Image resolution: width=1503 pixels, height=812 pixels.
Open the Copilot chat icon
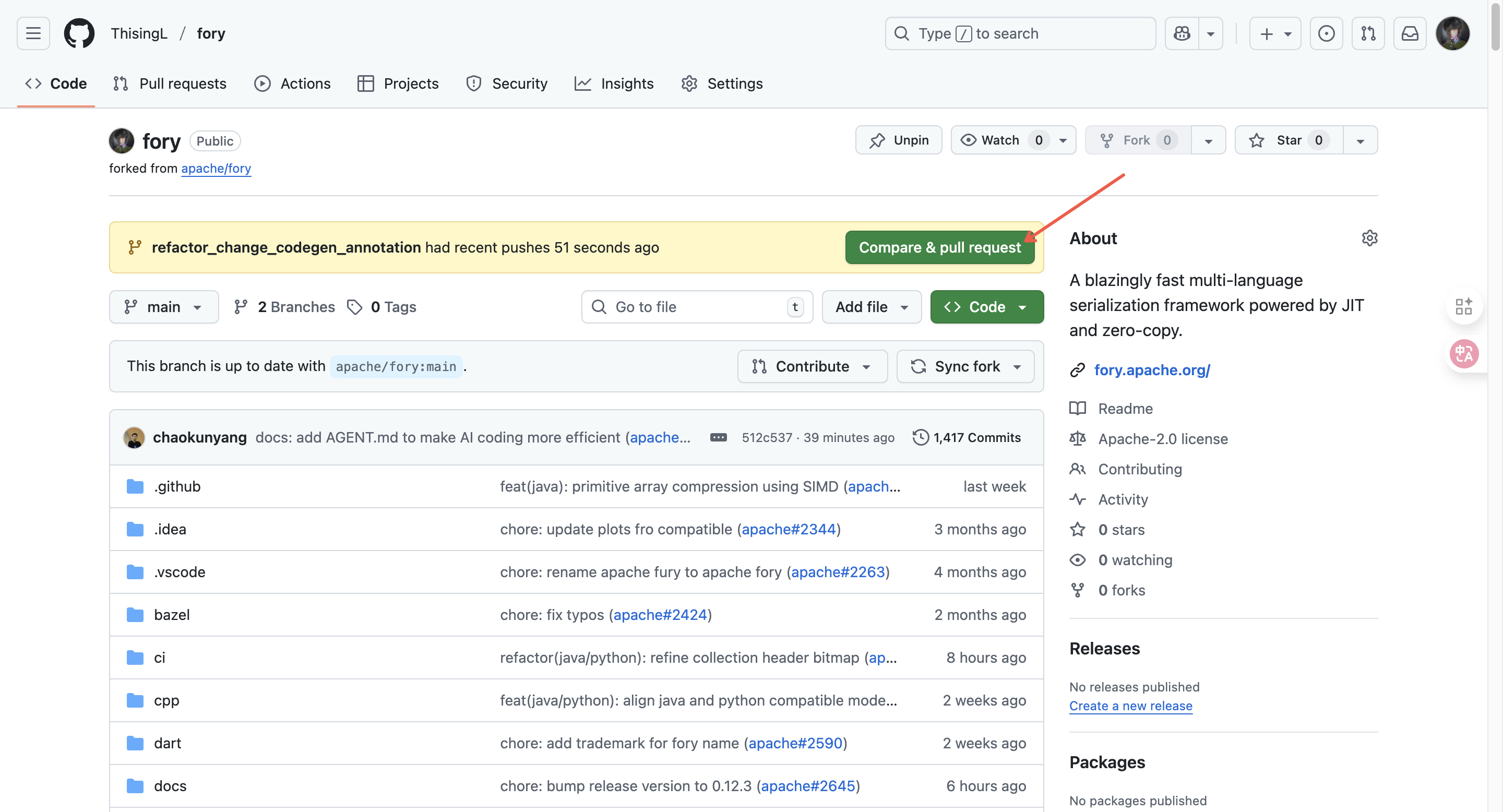click(x=1182, y=33)
